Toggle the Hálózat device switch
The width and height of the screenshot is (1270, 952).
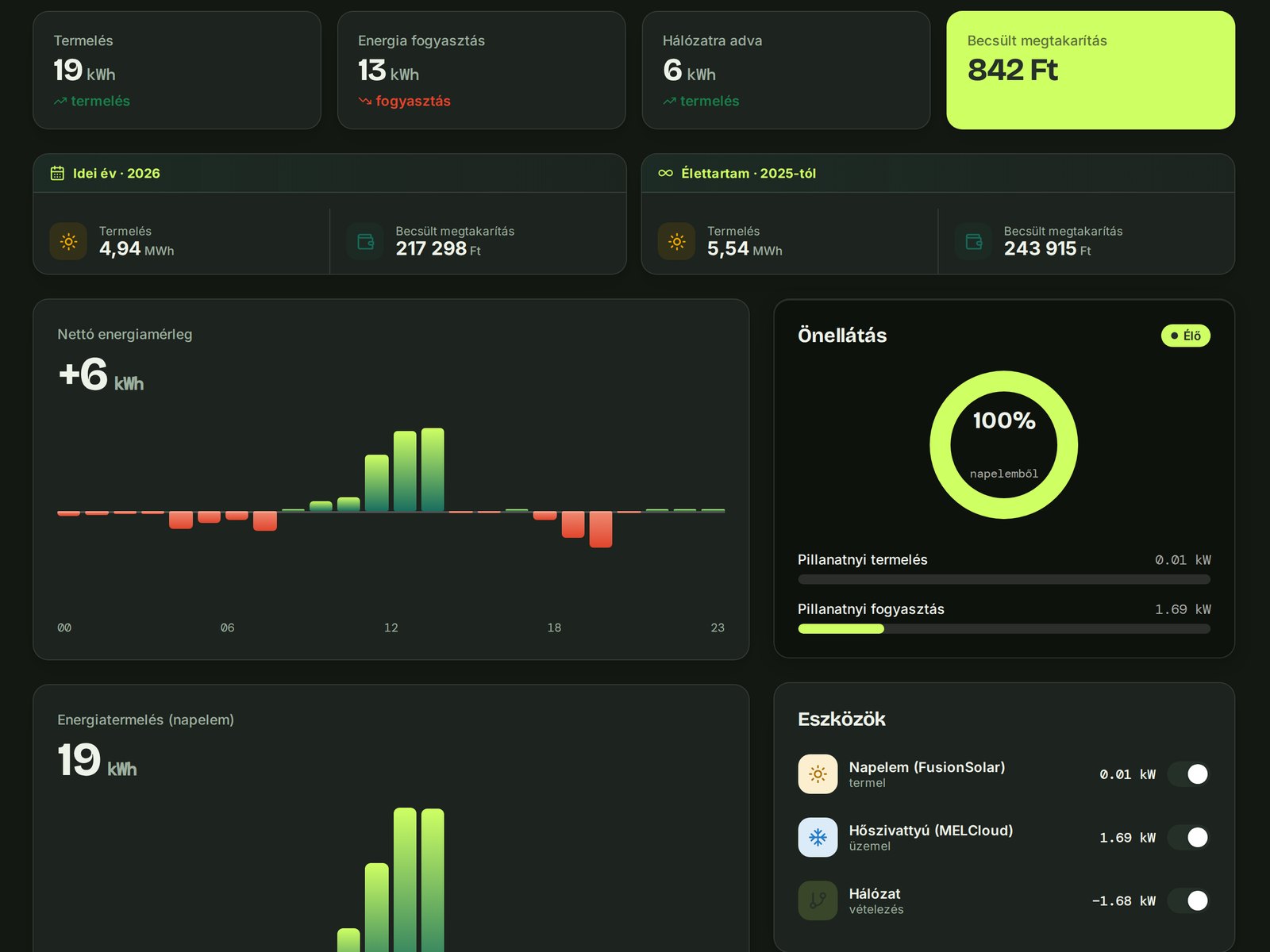click(x=1188, y=900)
